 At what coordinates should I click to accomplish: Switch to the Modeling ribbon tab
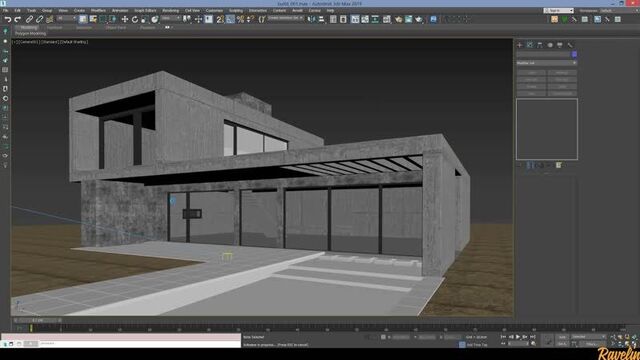point(29,28)
